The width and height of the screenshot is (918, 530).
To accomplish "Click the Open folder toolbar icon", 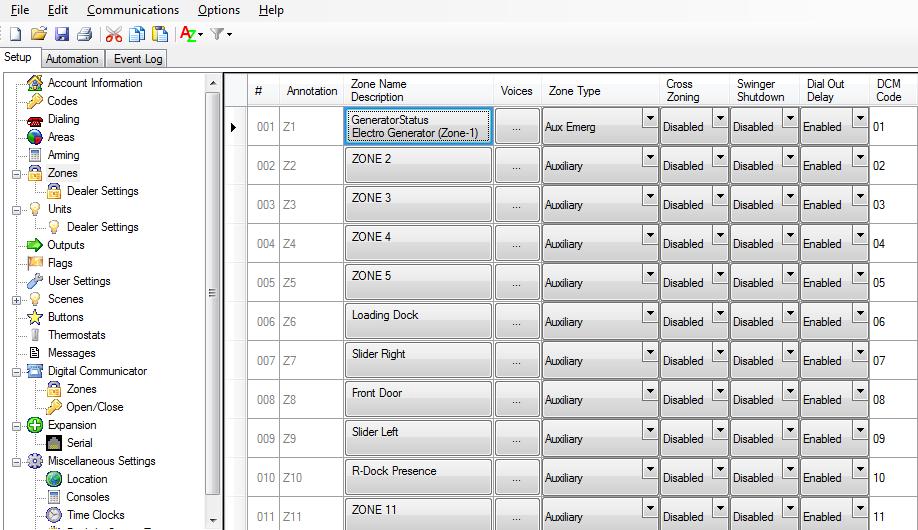I will (39, 34).
